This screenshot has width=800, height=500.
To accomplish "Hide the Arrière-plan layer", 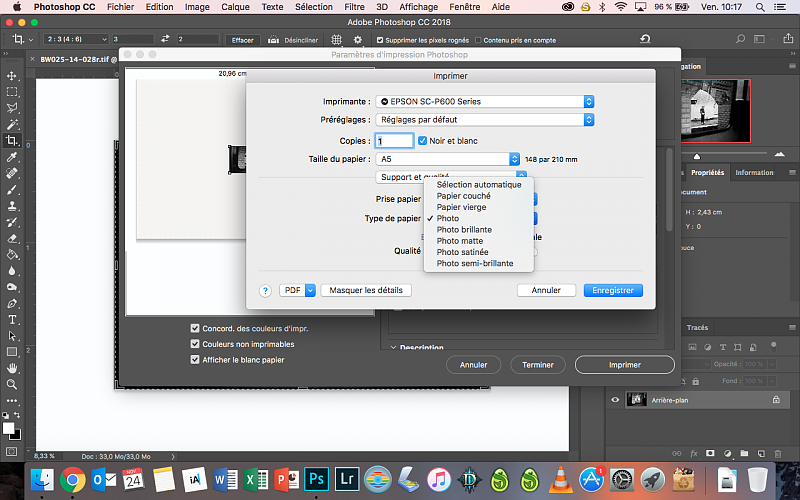I will click(615, 399).
